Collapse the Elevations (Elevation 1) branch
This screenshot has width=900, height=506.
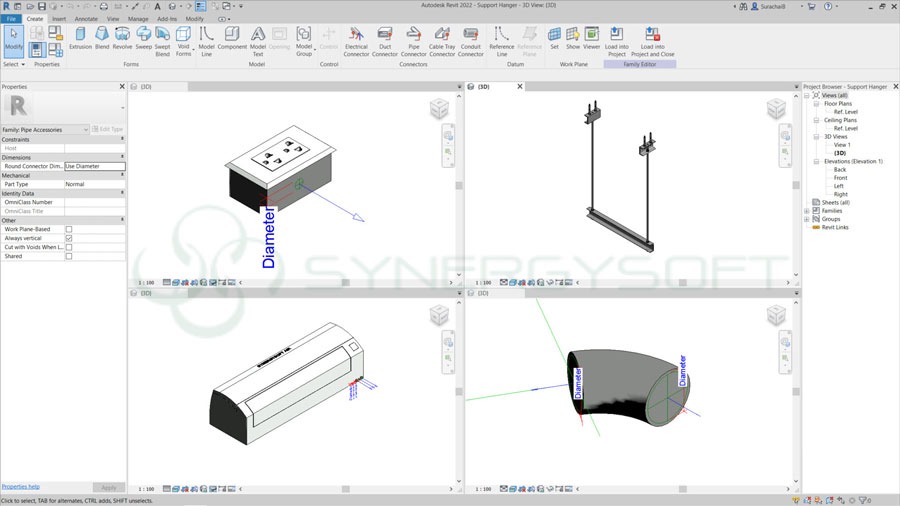[x=815, y=161]
